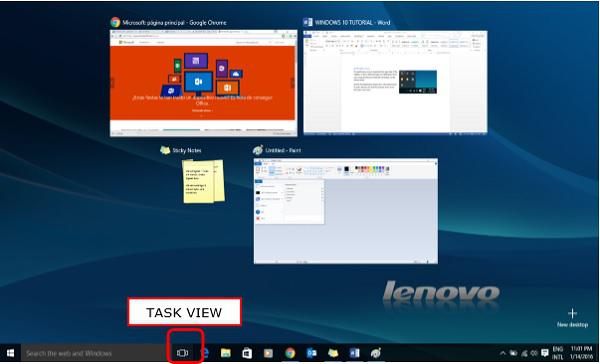Click the Task View button on the taskbar
This screenshot has width=600, height=364.
[x=183, y=353]
